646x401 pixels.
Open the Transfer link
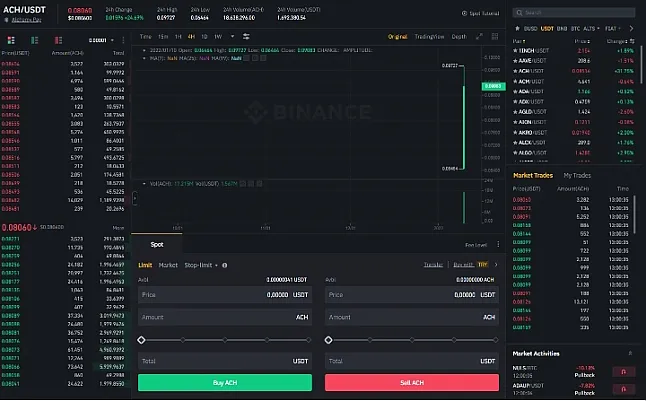tap(433, 265)
